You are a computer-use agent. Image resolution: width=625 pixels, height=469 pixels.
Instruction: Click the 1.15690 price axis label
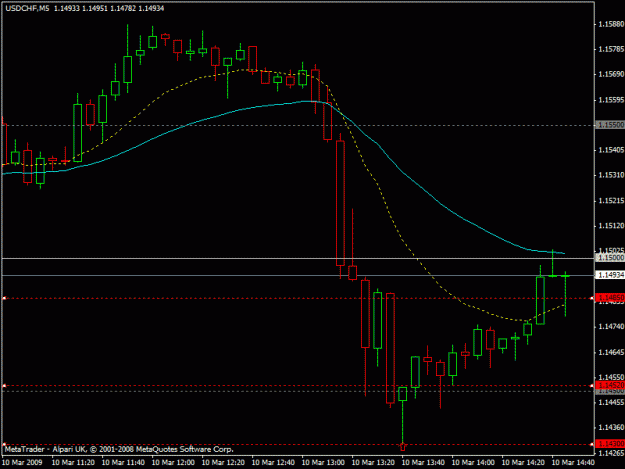click(x=611, y=75)
